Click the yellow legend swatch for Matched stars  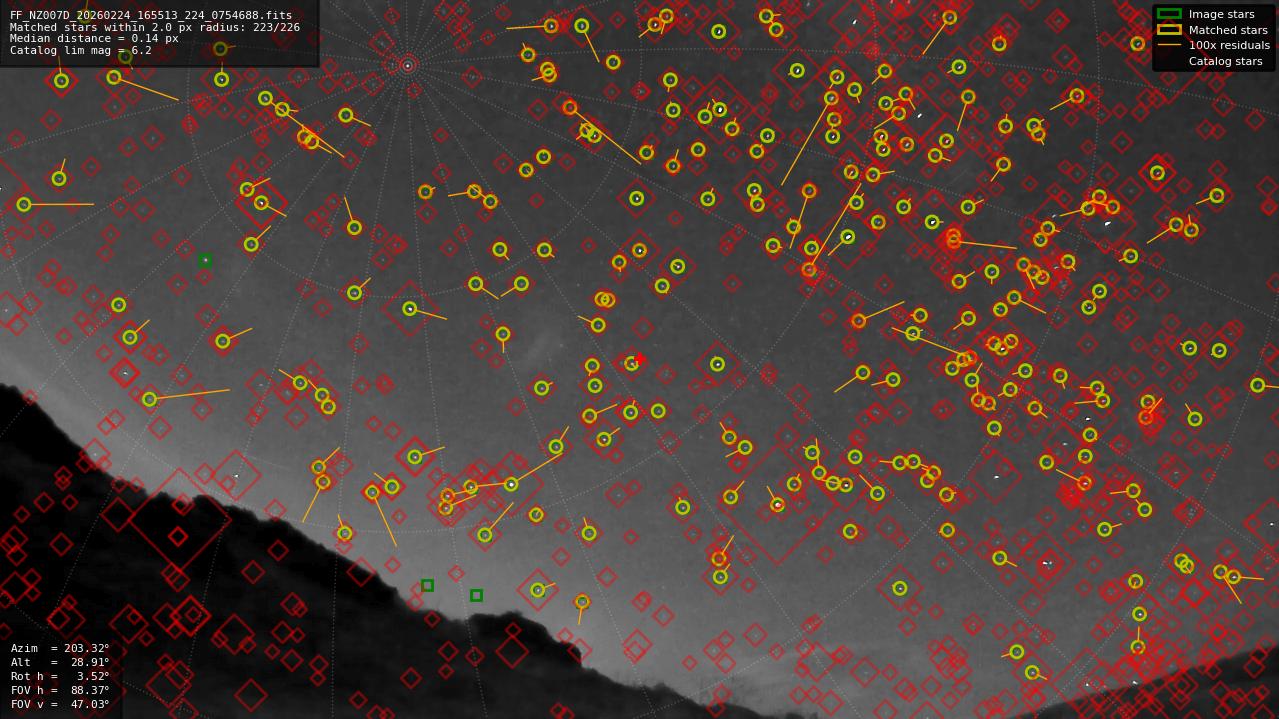tap(1169, 29)
